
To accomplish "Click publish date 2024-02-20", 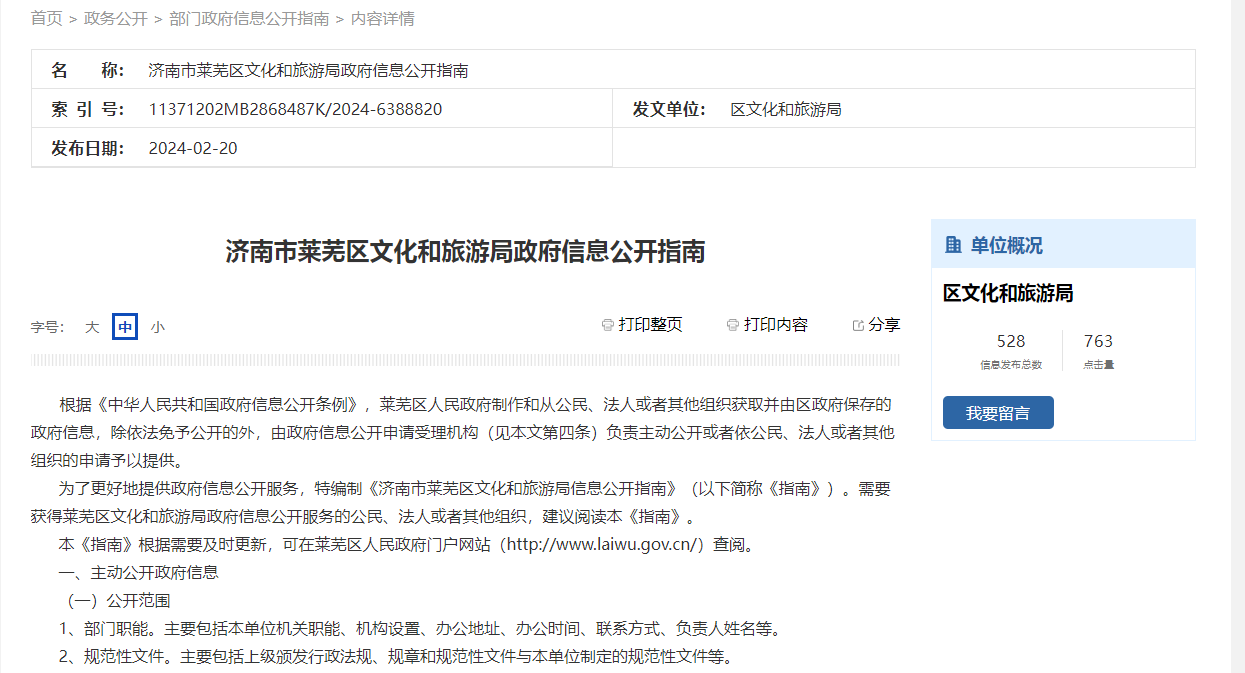I will (x=193, y=148).
